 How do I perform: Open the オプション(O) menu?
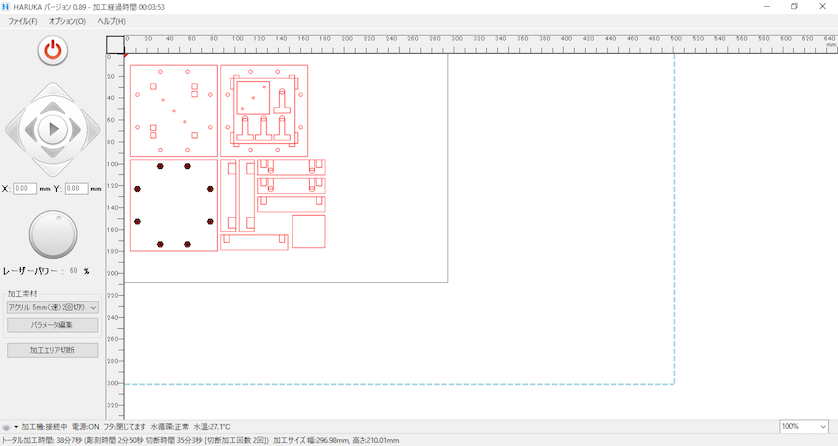click(x=67, y=21)
